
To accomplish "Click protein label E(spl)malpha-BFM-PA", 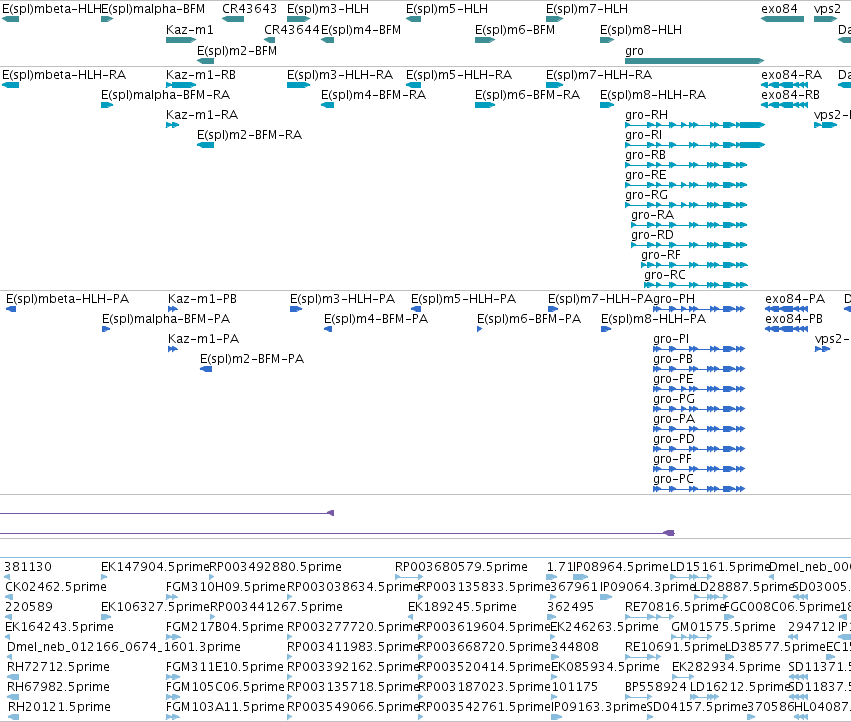I will click(166, 319).
